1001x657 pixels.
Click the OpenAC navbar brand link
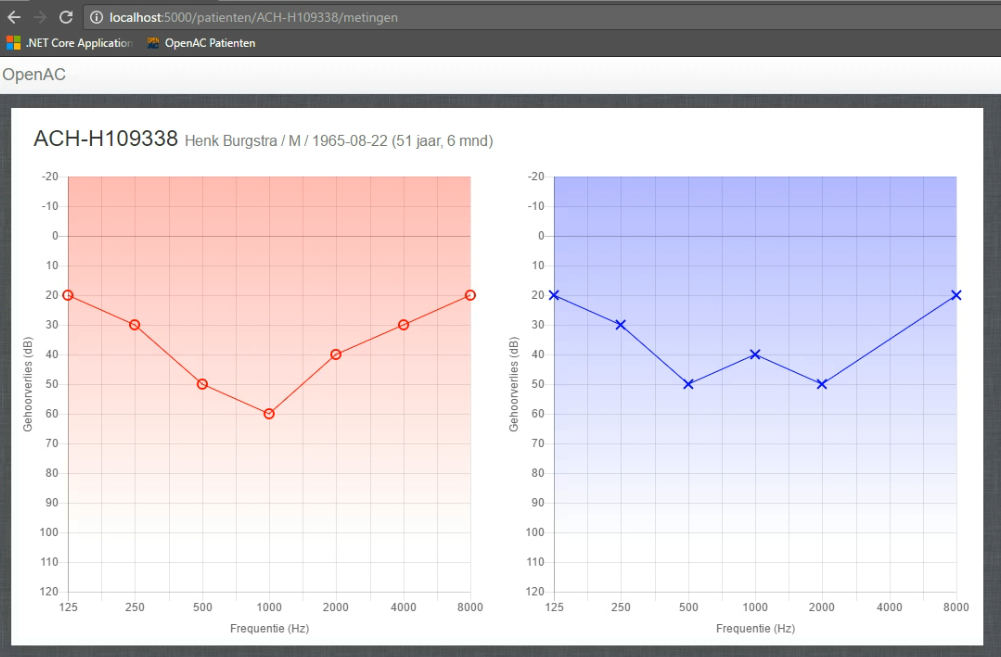coord(34,75)
